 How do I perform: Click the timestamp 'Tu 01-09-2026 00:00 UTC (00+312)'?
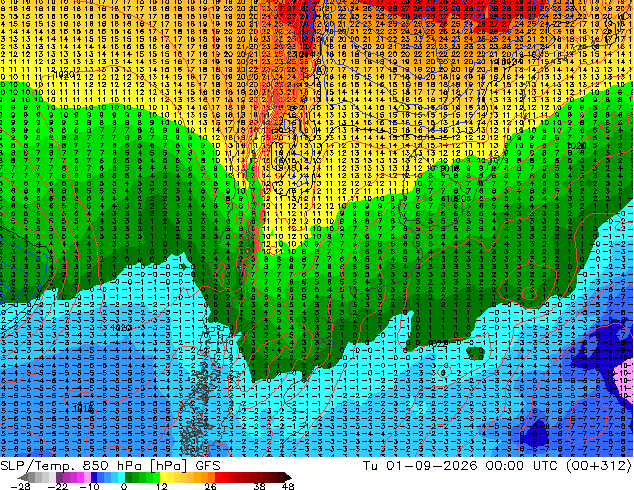point(497,466)
